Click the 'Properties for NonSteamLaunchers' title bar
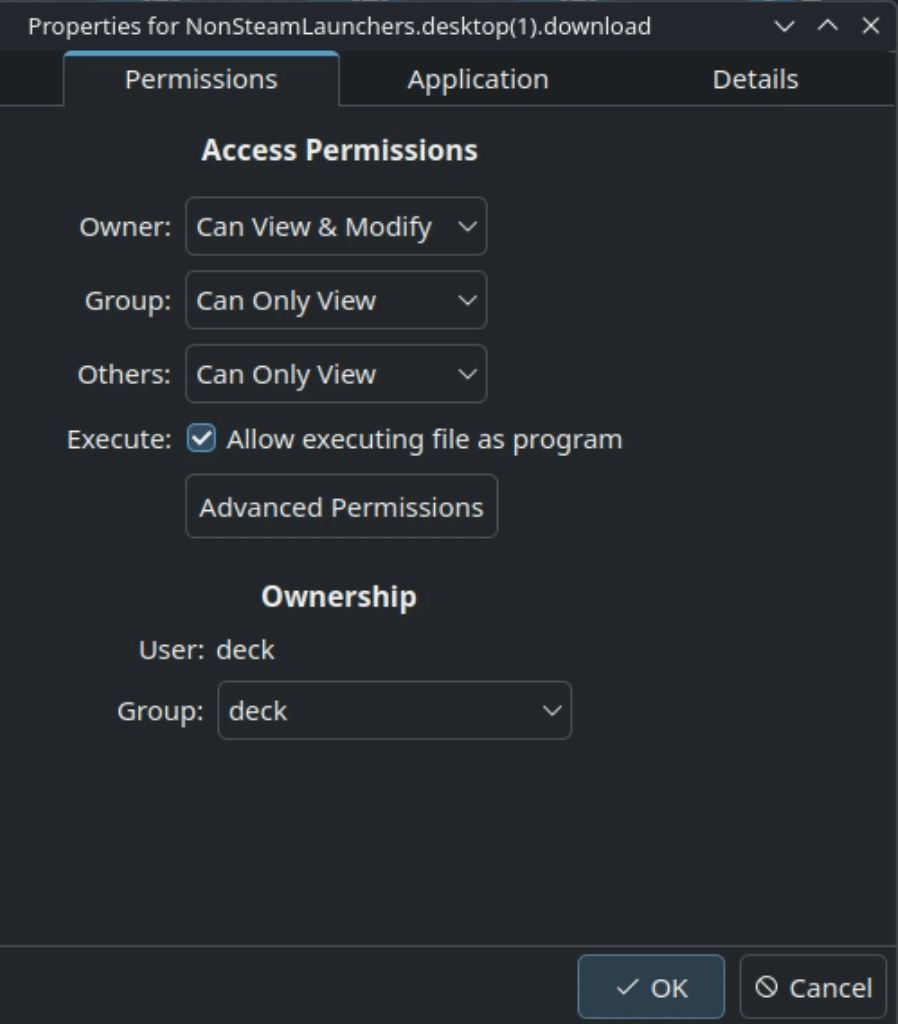This screenshot has width=898, height=1024. coord(340,26)
